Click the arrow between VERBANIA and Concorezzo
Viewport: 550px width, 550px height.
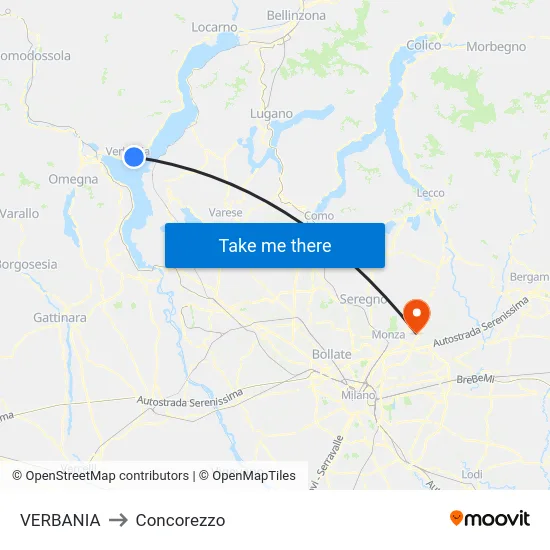118,520
